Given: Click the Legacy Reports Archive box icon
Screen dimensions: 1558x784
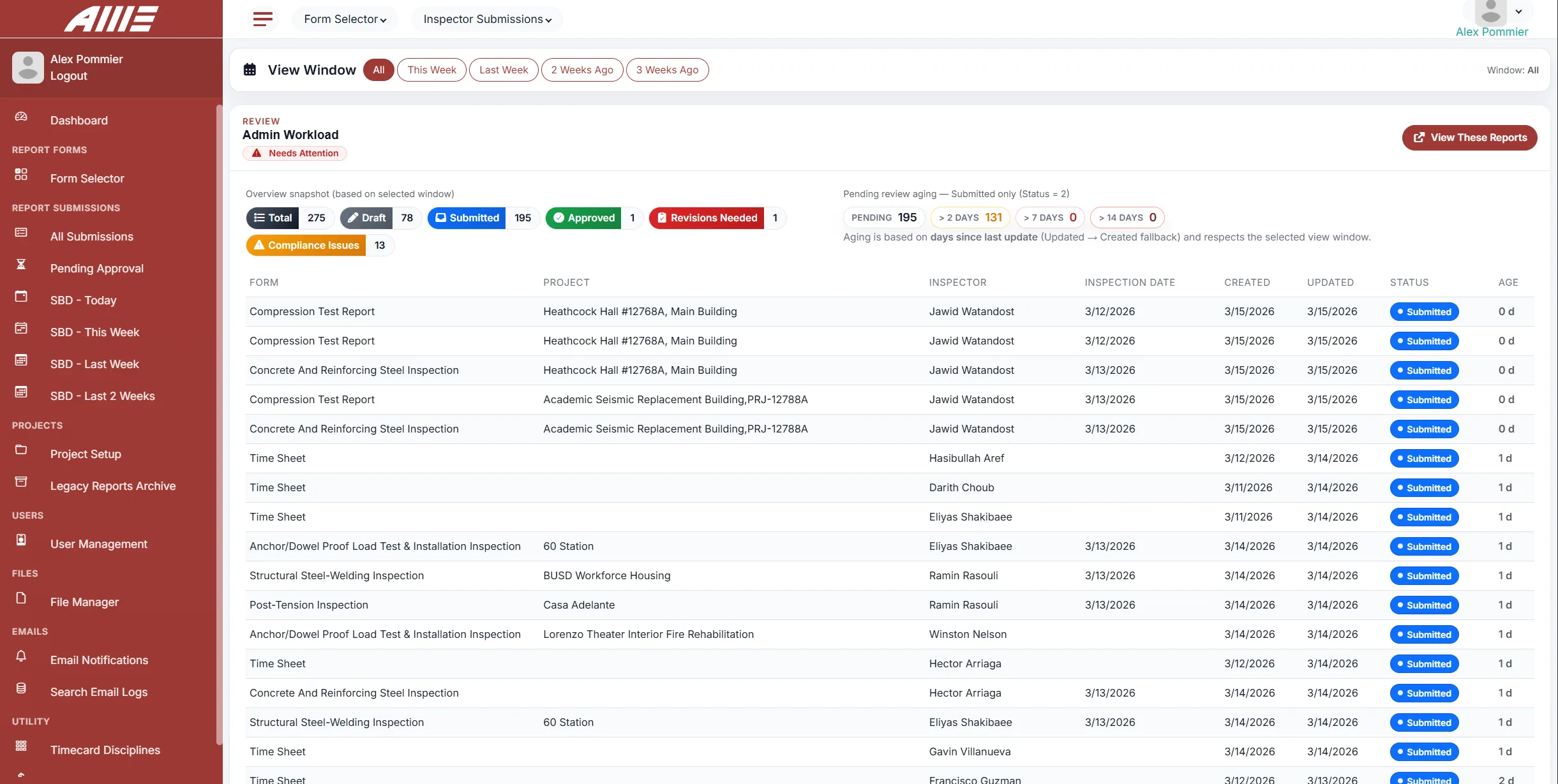Looking at the screenshot, I should point(21,482).
